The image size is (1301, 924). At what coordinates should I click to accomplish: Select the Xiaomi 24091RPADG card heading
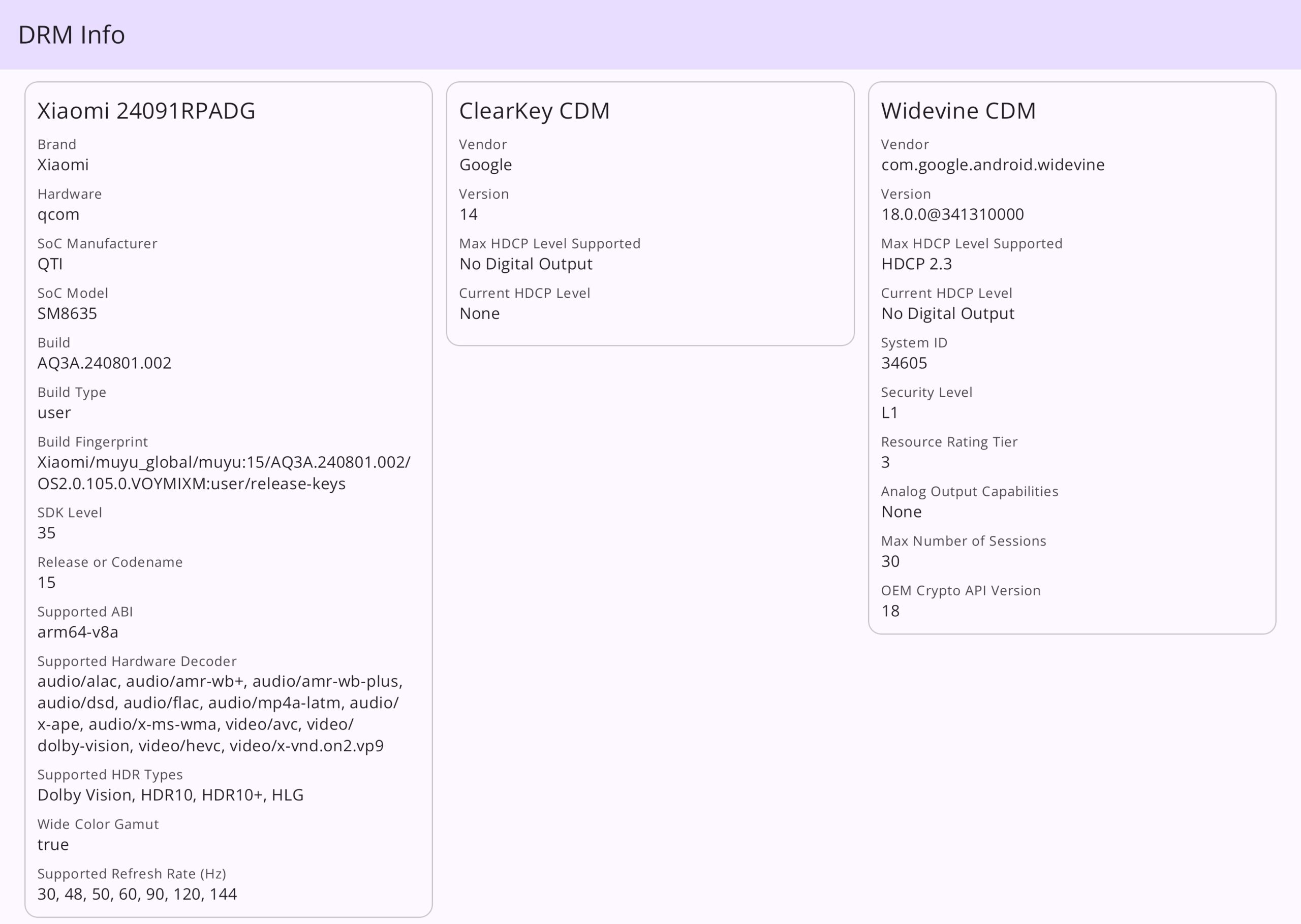pyautogui.click(x=146, y=110)
